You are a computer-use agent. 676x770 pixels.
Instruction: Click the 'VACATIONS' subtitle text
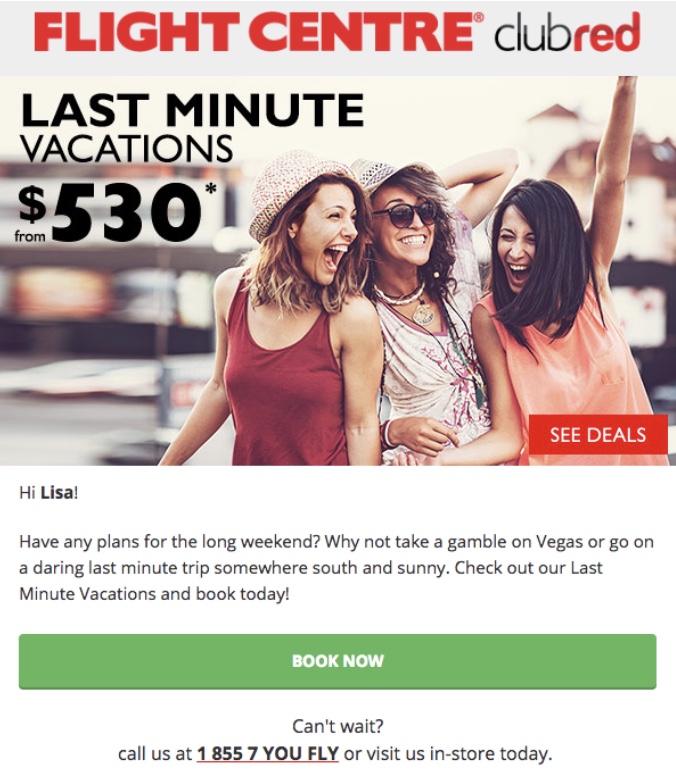pyautogui.click(x=126, y=149)
